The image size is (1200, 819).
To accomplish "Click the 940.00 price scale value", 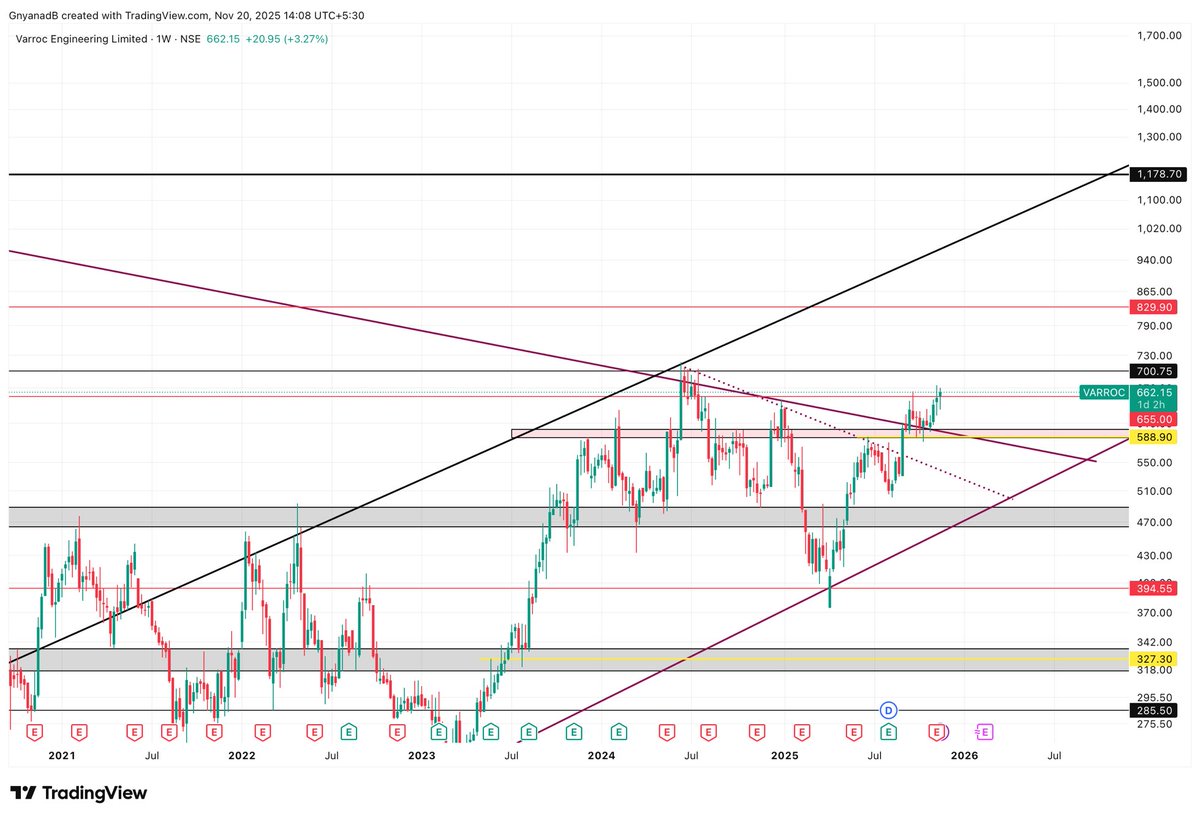I will [1155, 260].
